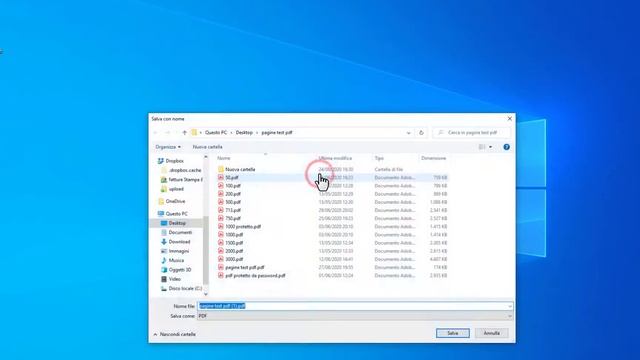
Task: Click the Salva button
Action: [453, 333]
